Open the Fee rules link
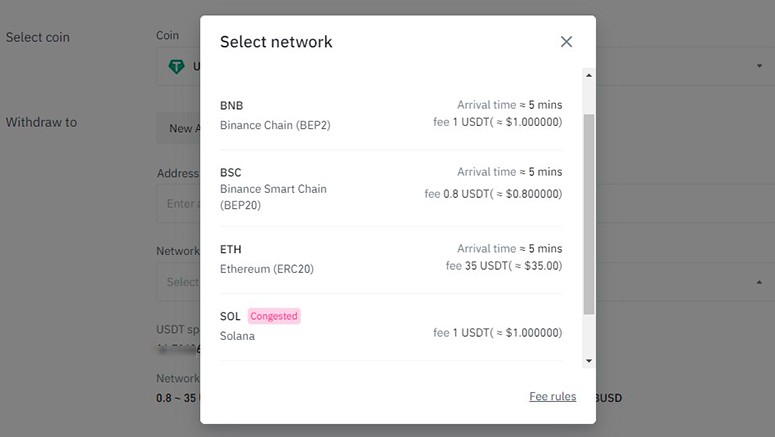The width and height of the screenshot is (775, 437). click(552, 397)
